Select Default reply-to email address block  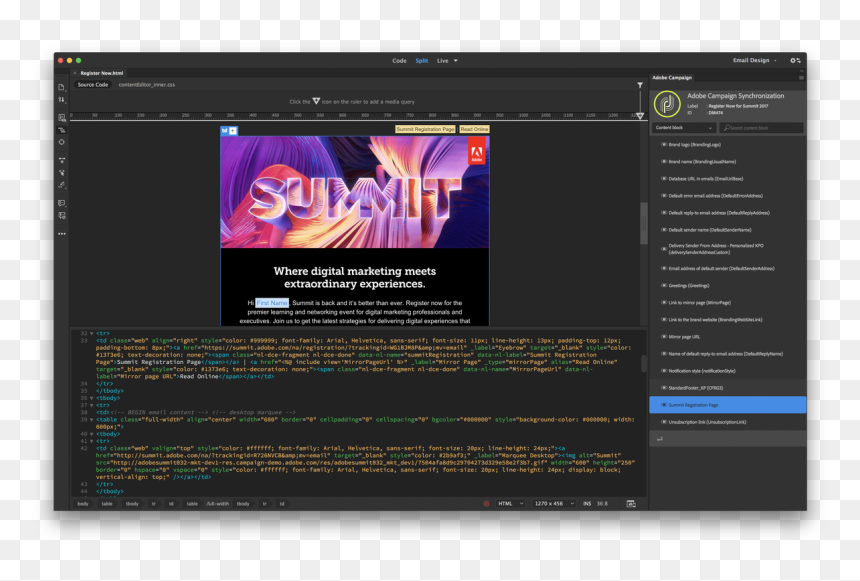click(728, 213)
